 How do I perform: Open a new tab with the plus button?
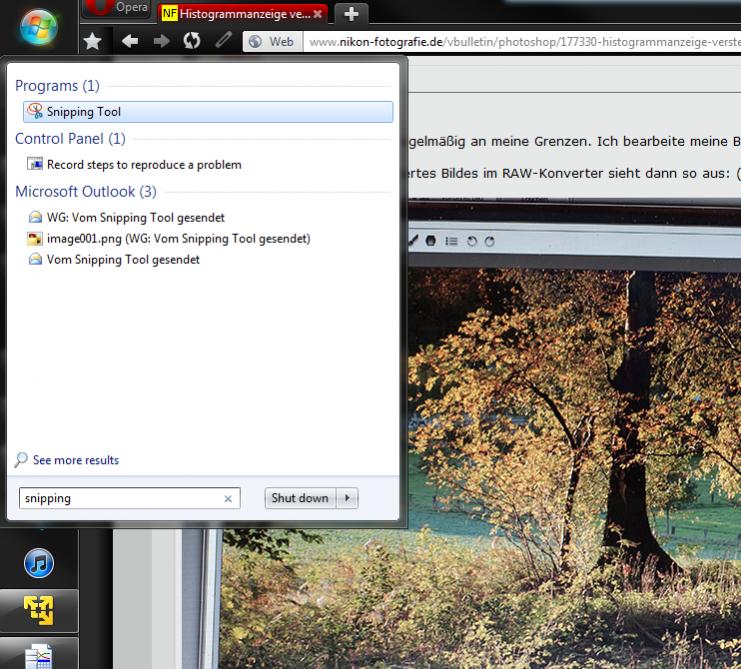[351, 14]
